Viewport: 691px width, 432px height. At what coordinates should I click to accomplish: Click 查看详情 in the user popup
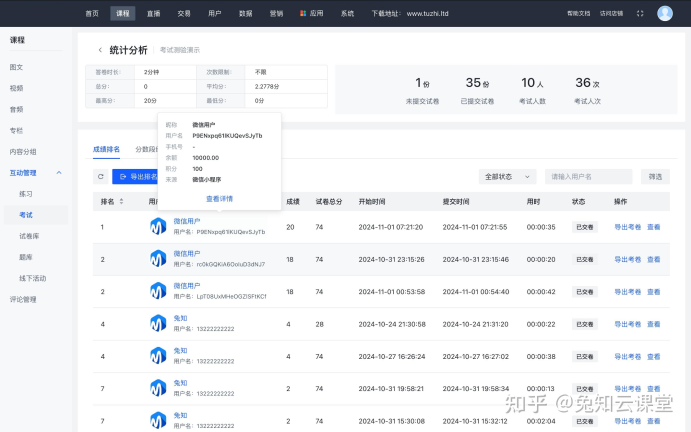(x=219, y=199)
